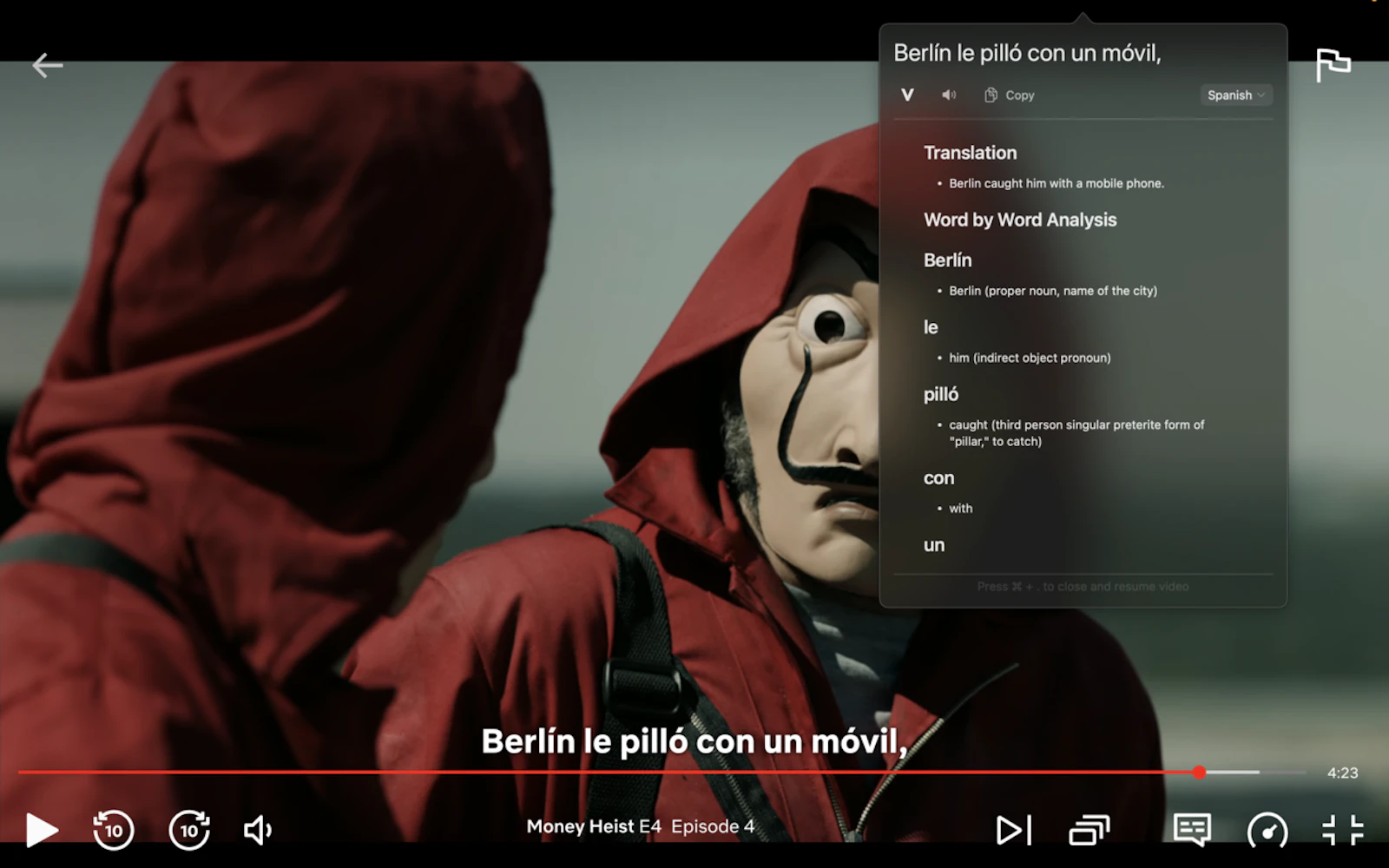Open the episodes list icon
The width and height of the screenshot is (1389, 868).
tap(1089, 831)
